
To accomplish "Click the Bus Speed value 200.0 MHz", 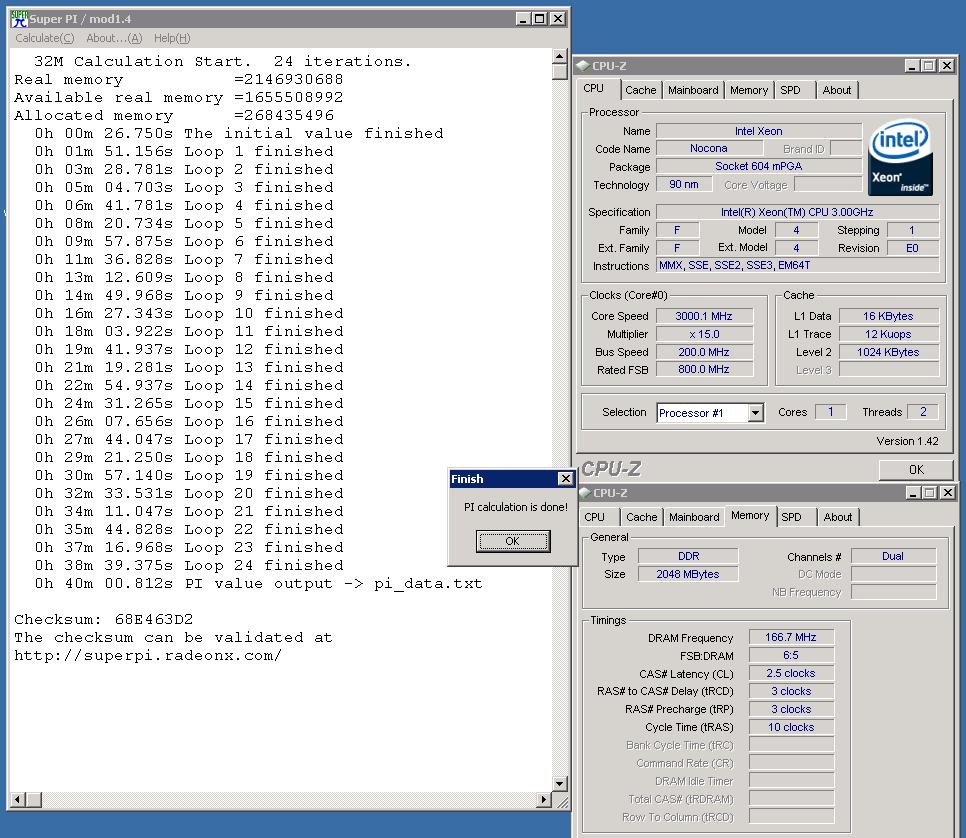I will pyautogui.click(x=704, y=352).
